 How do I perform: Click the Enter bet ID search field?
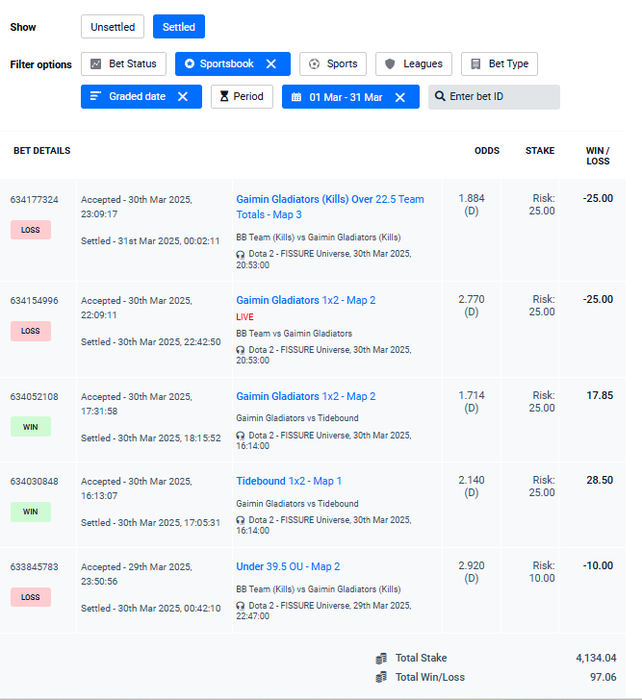pyautogui.click(x=500, y=97)
